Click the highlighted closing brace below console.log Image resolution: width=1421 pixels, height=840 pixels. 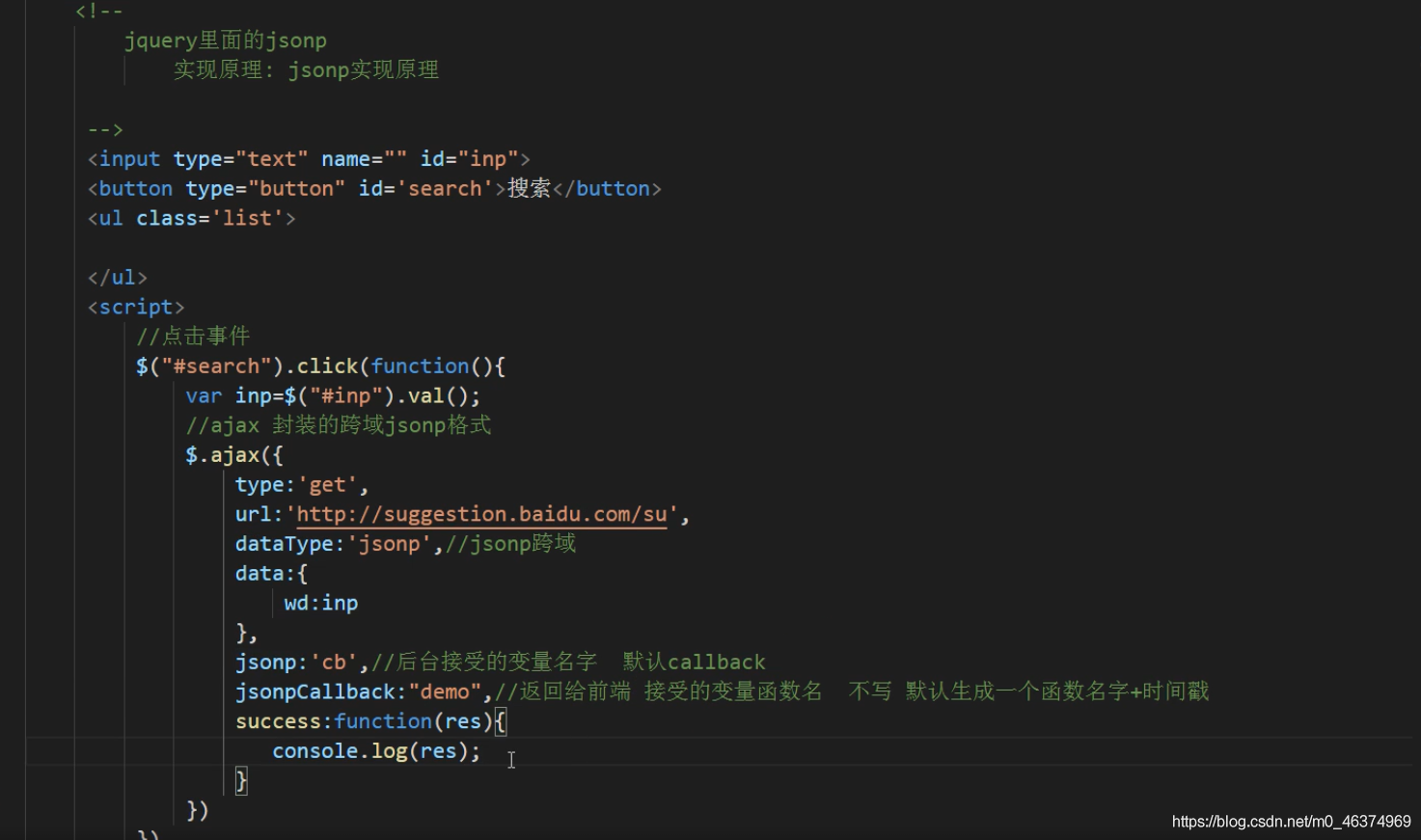pyautogui.click(x=241, y=780)
